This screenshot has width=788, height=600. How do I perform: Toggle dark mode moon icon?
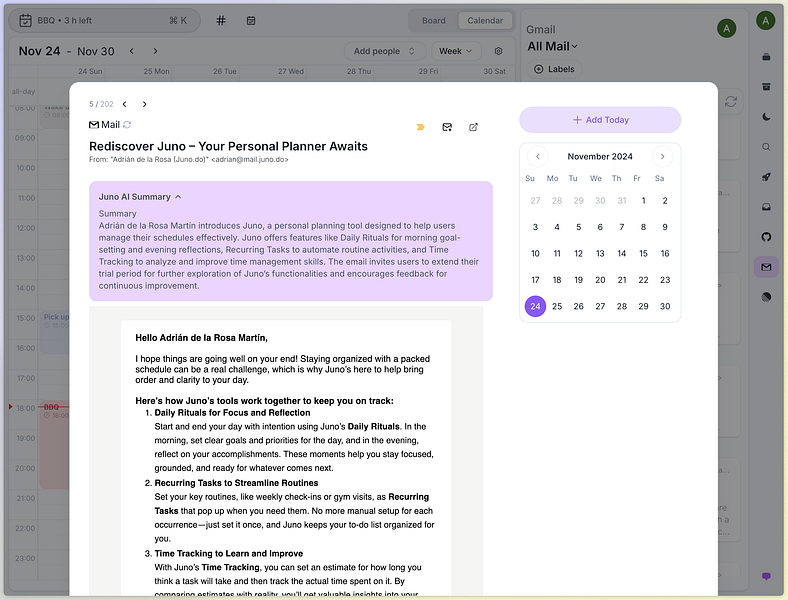coord(766,117)
